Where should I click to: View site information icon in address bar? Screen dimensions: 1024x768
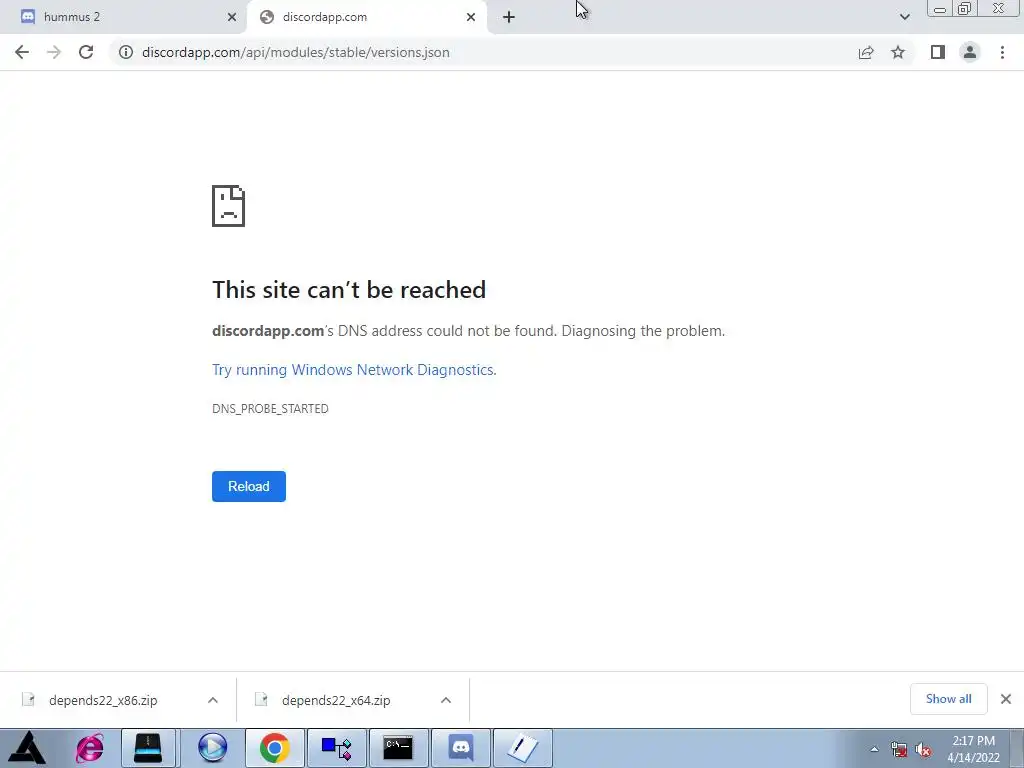(126, 52)
